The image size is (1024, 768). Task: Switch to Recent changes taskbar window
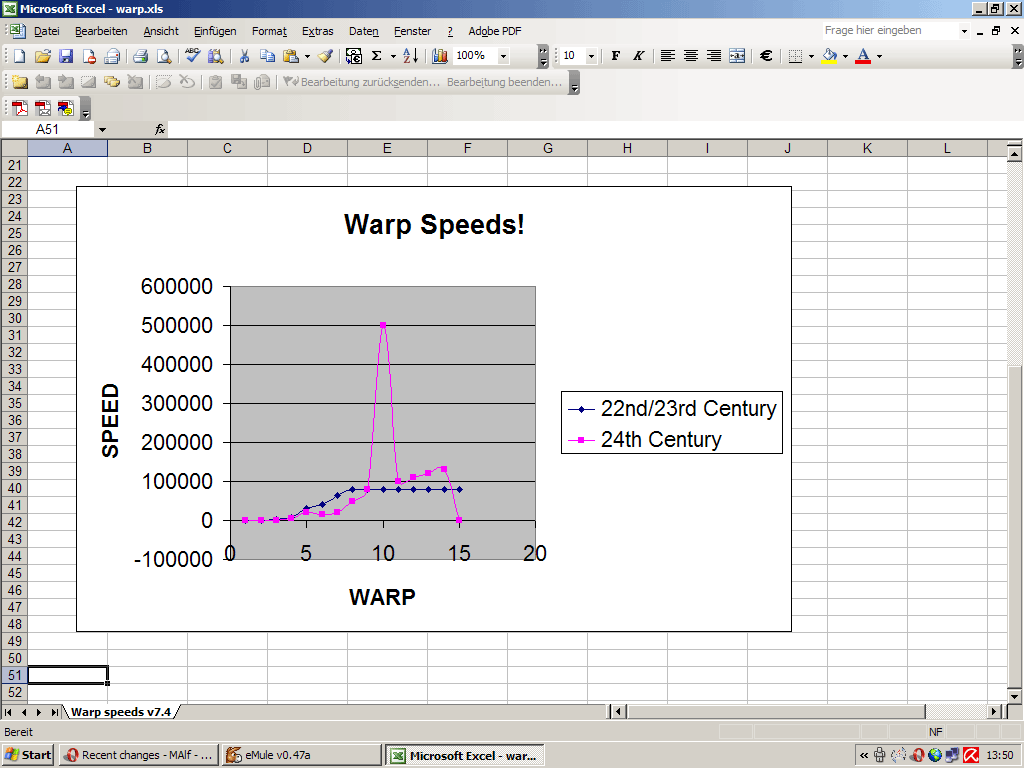point(138,755)
